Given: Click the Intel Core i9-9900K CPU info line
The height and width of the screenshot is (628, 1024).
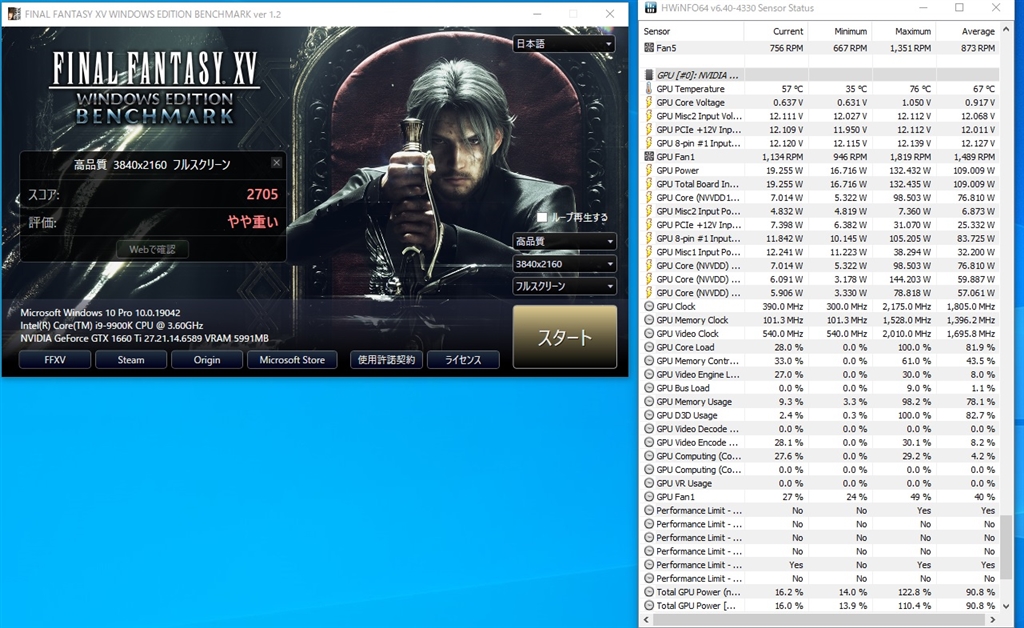Looking at the screenshot, I should (x=112, y=325).
